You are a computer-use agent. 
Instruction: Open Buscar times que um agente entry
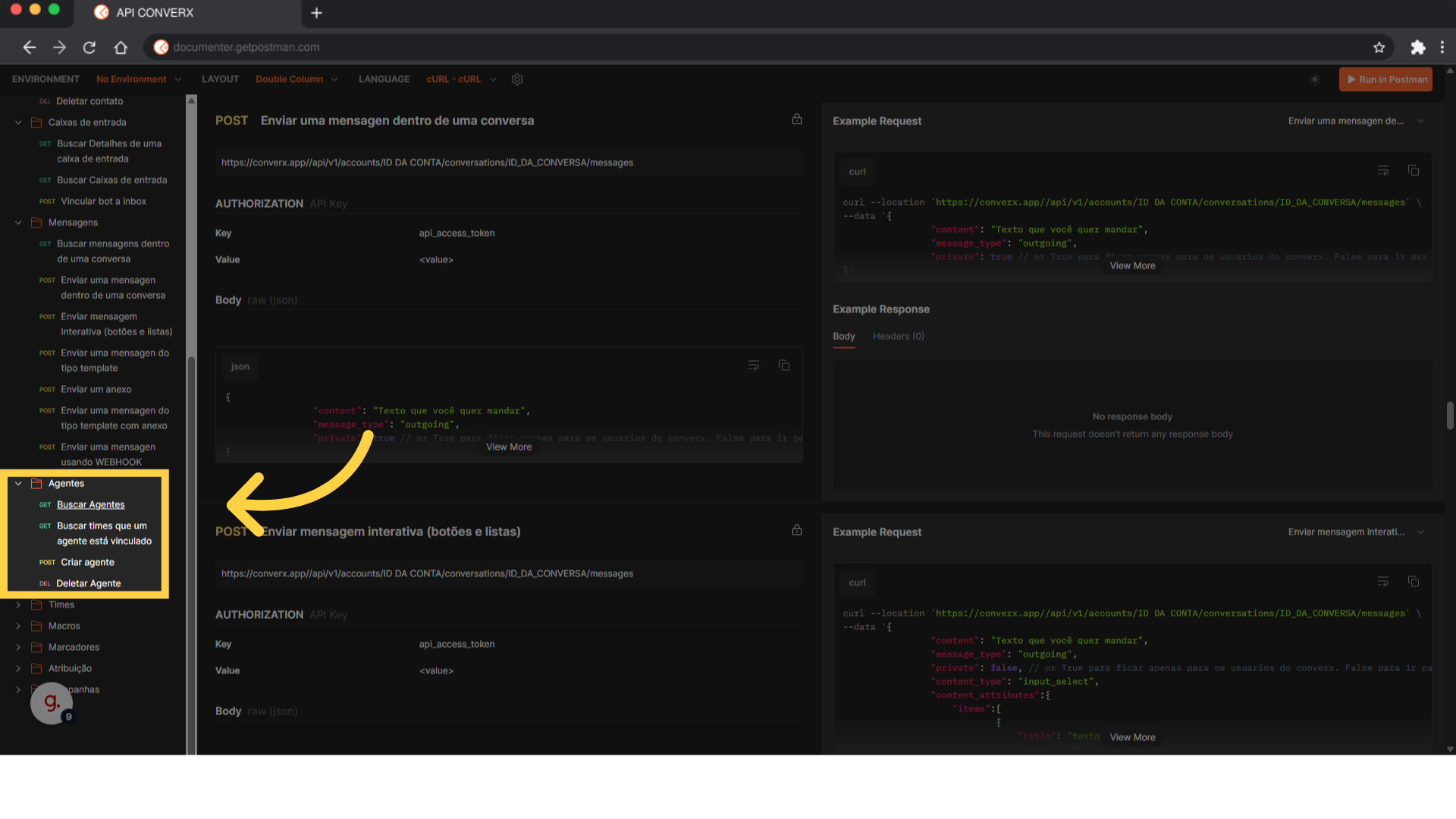(104, 533)
